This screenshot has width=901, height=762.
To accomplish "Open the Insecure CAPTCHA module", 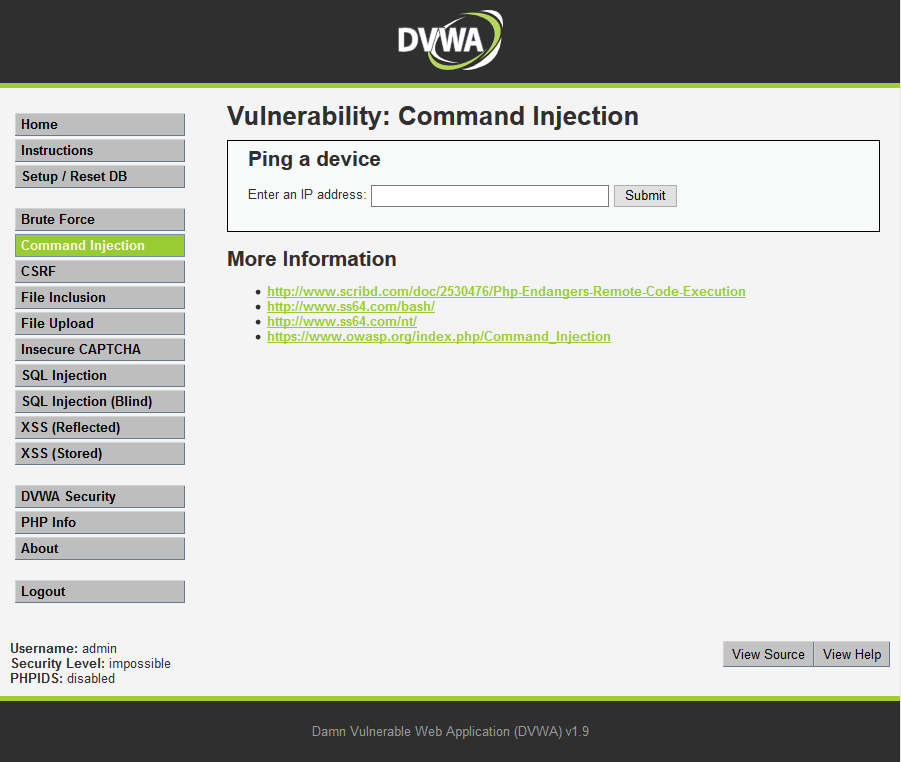I will click(x=99, y=349).
